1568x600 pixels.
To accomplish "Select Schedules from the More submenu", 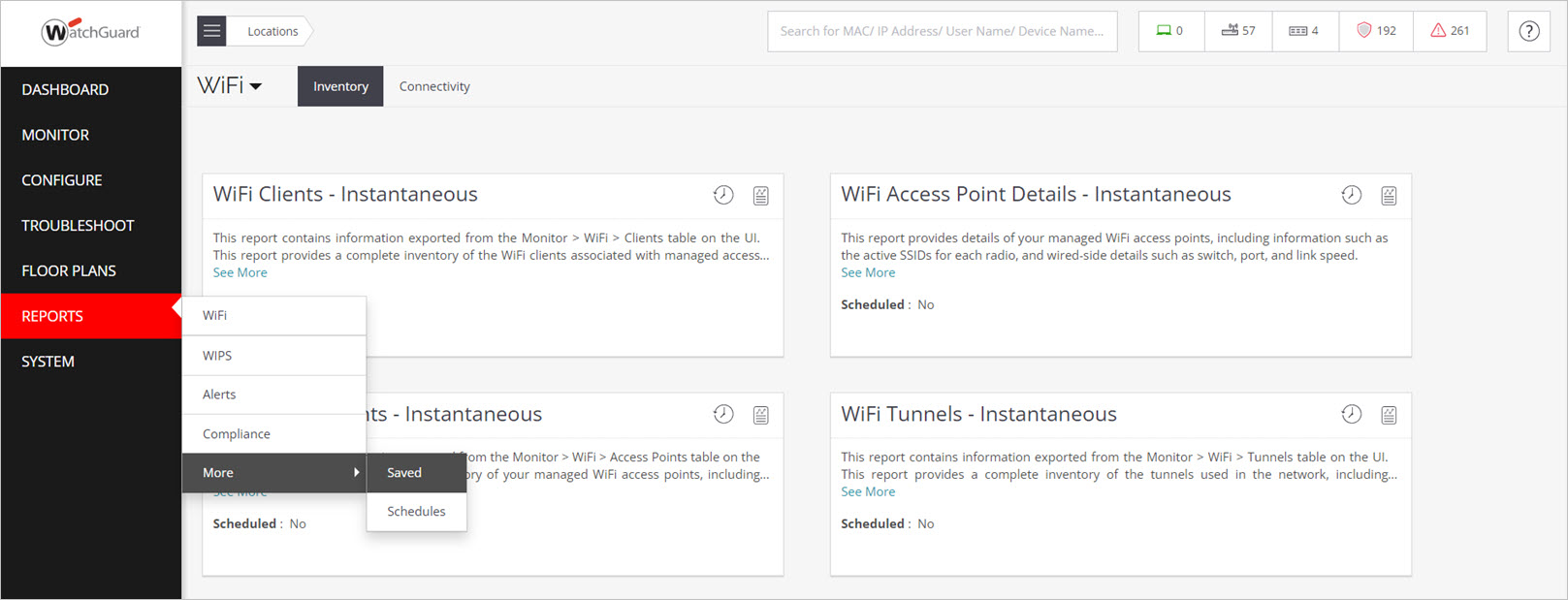I will (x=416, y=512).
